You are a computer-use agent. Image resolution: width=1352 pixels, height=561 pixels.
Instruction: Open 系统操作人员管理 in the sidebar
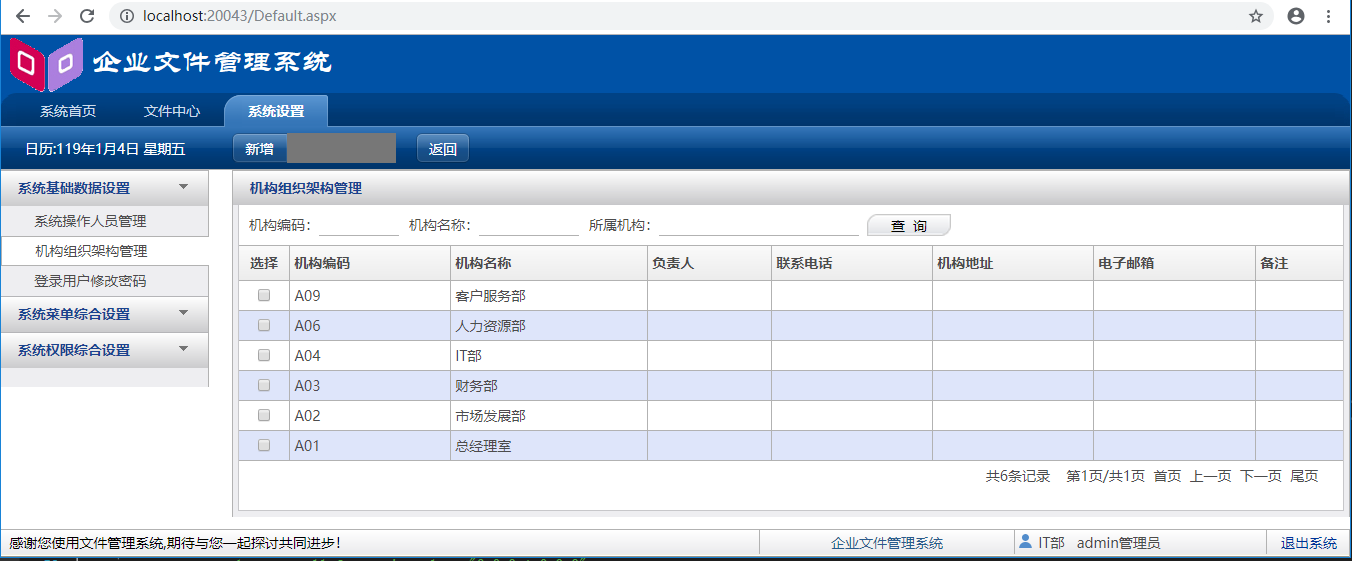tap(90, 221)
